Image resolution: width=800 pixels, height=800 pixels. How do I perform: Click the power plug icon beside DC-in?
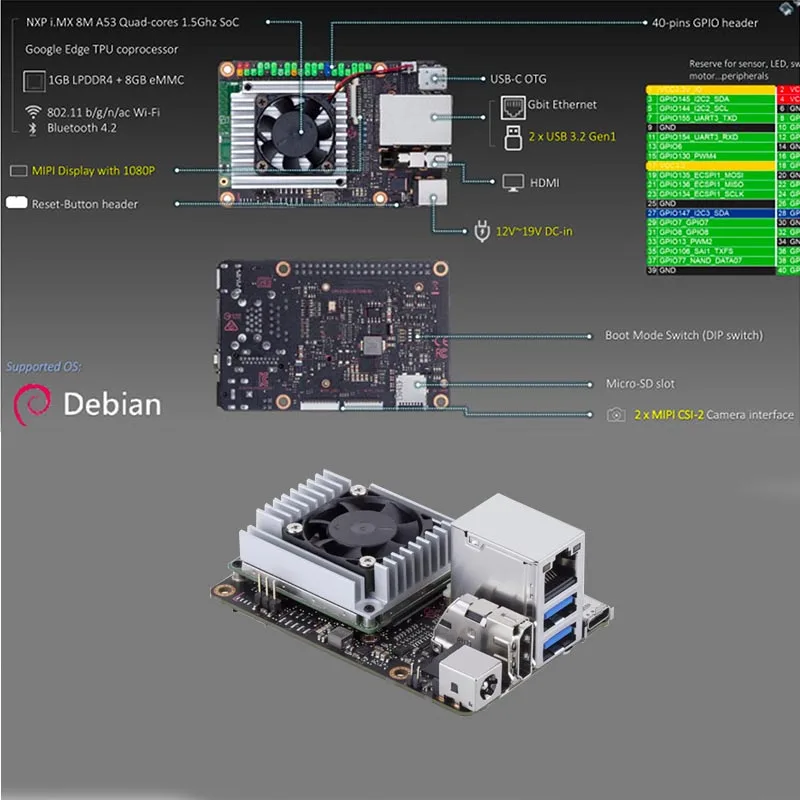pos(482,231)
